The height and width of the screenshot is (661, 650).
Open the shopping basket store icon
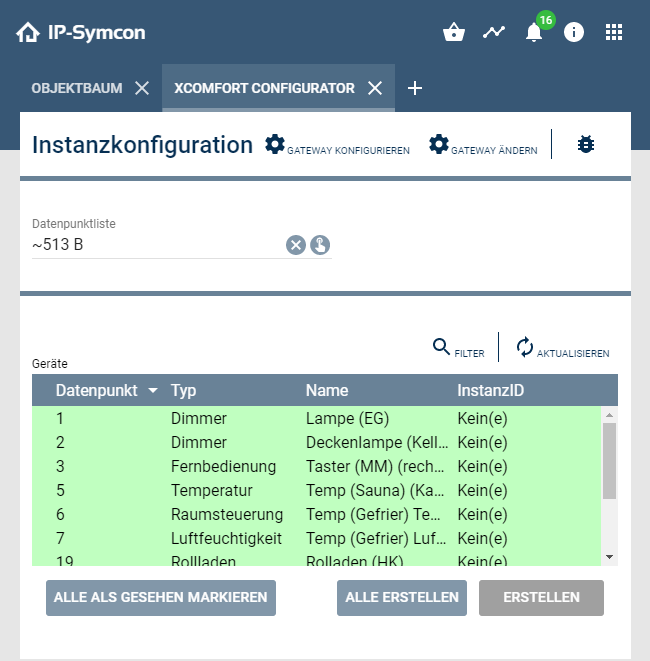pyautogui.click(x=454, y=32)
